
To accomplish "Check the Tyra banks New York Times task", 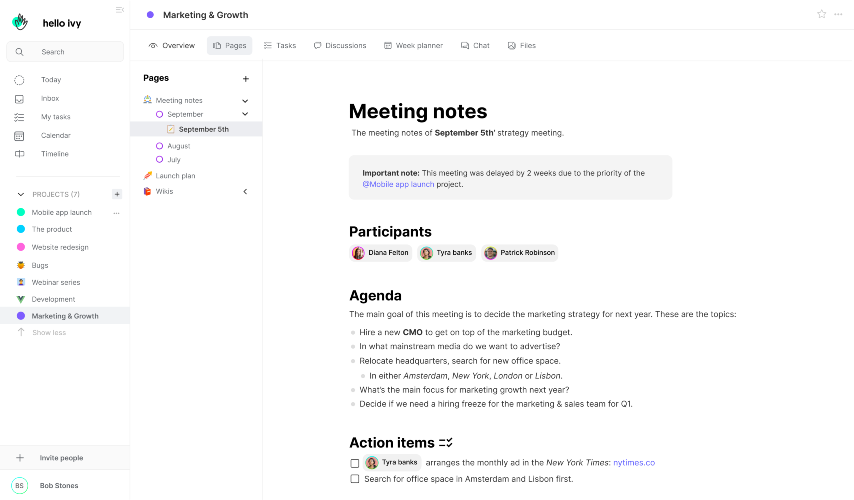I will [x=355, y=464].
